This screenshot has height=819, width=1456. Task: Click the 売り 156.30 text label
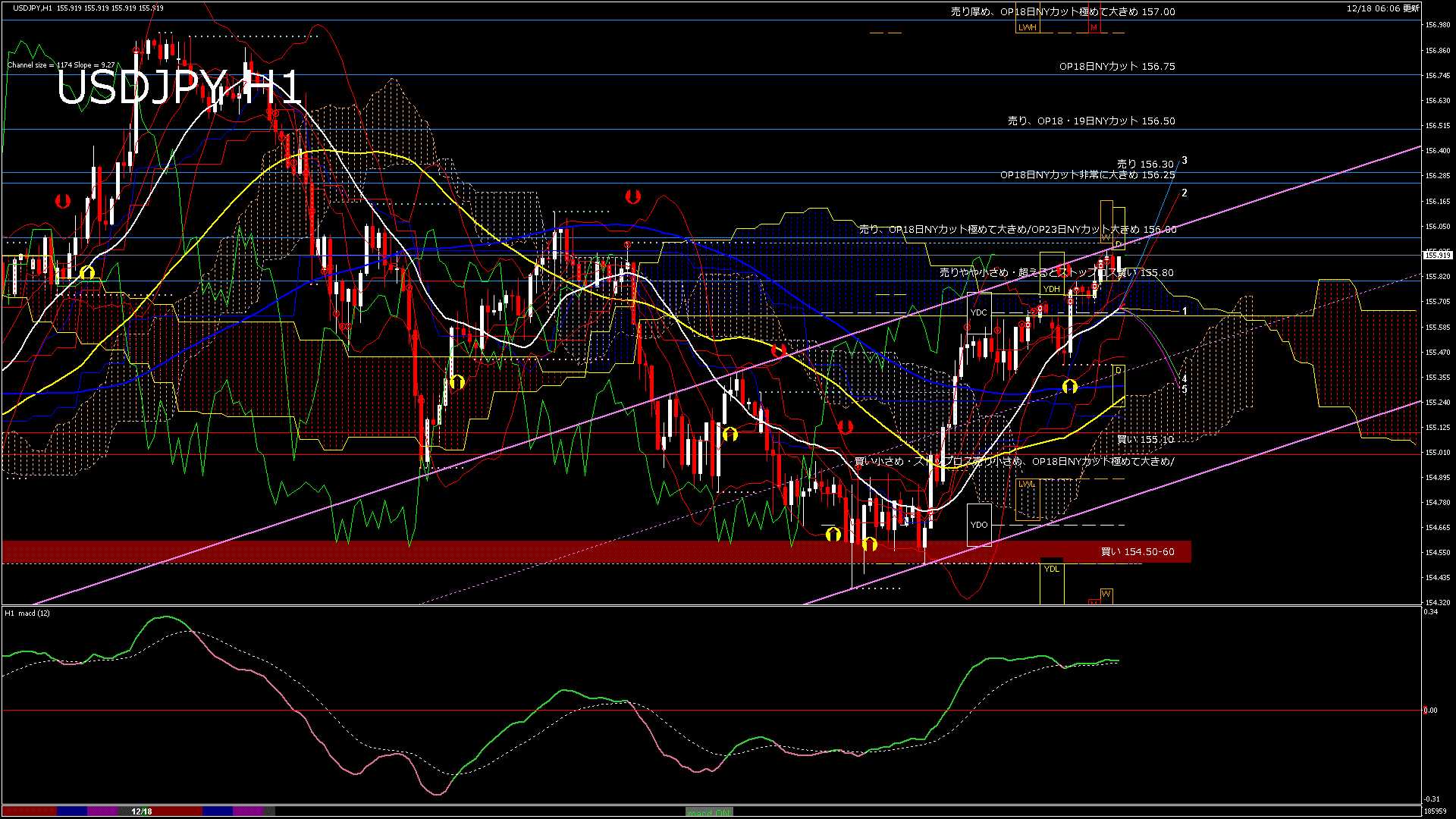click(1144, 164)
